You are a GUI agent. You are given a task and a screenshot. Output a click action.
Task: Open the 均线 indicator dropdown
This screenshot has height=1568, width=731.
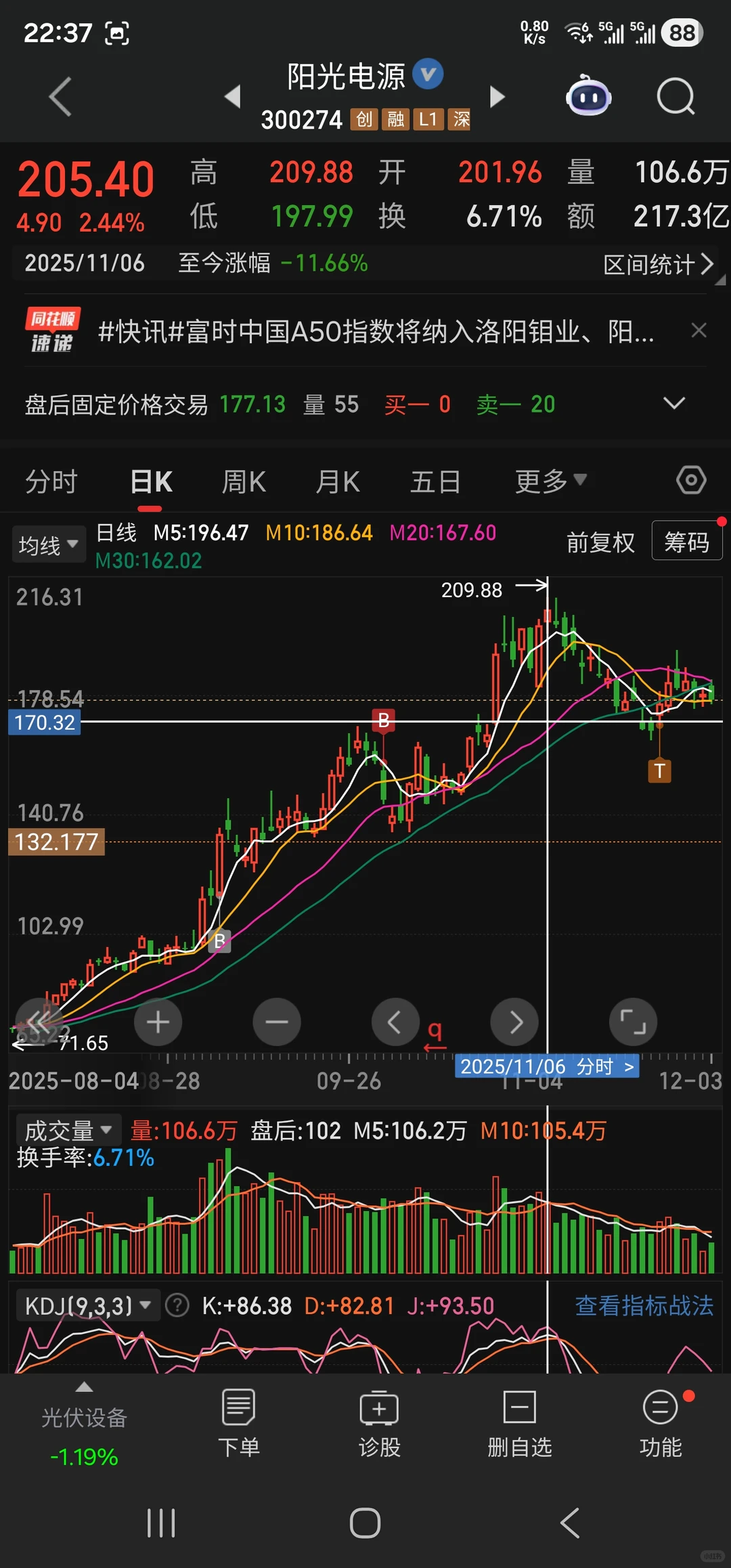click(x=49, y=544)
